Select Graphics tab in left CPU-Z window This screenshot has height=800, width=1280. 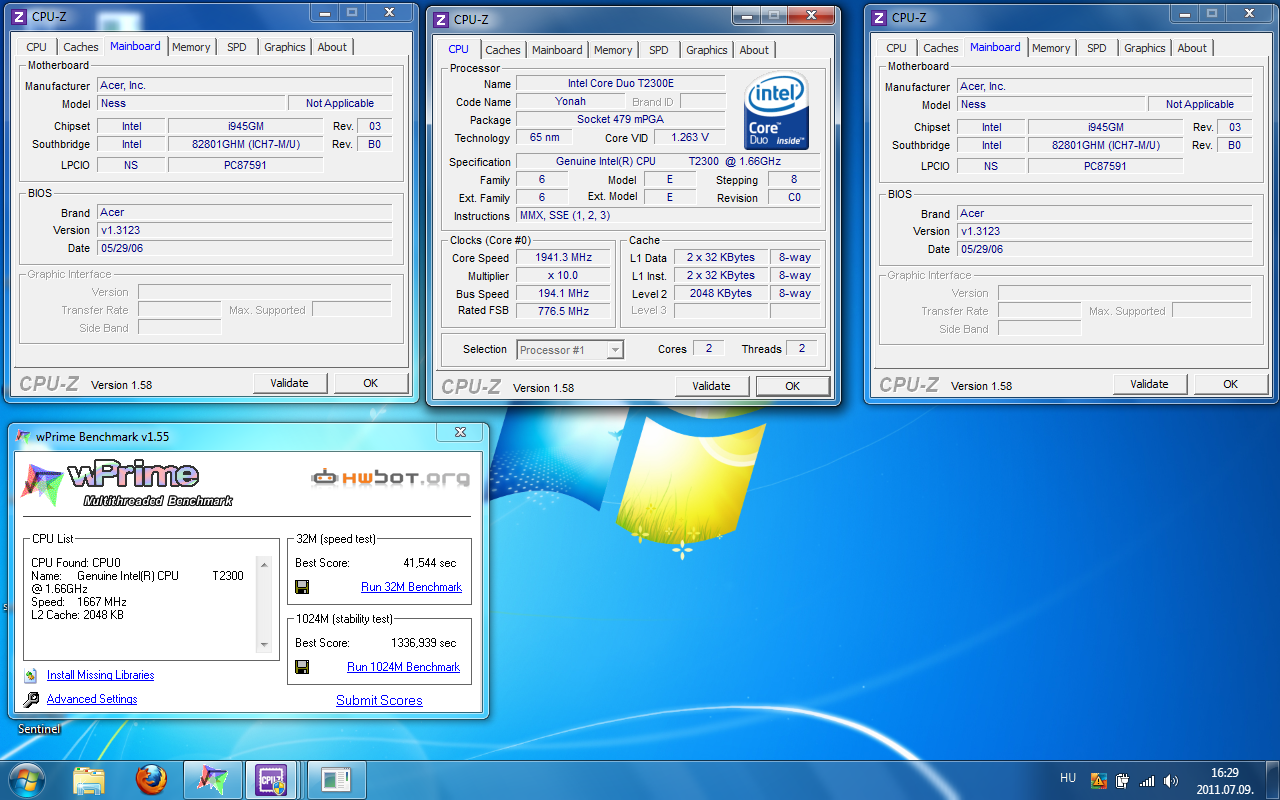tap(285, 47)
